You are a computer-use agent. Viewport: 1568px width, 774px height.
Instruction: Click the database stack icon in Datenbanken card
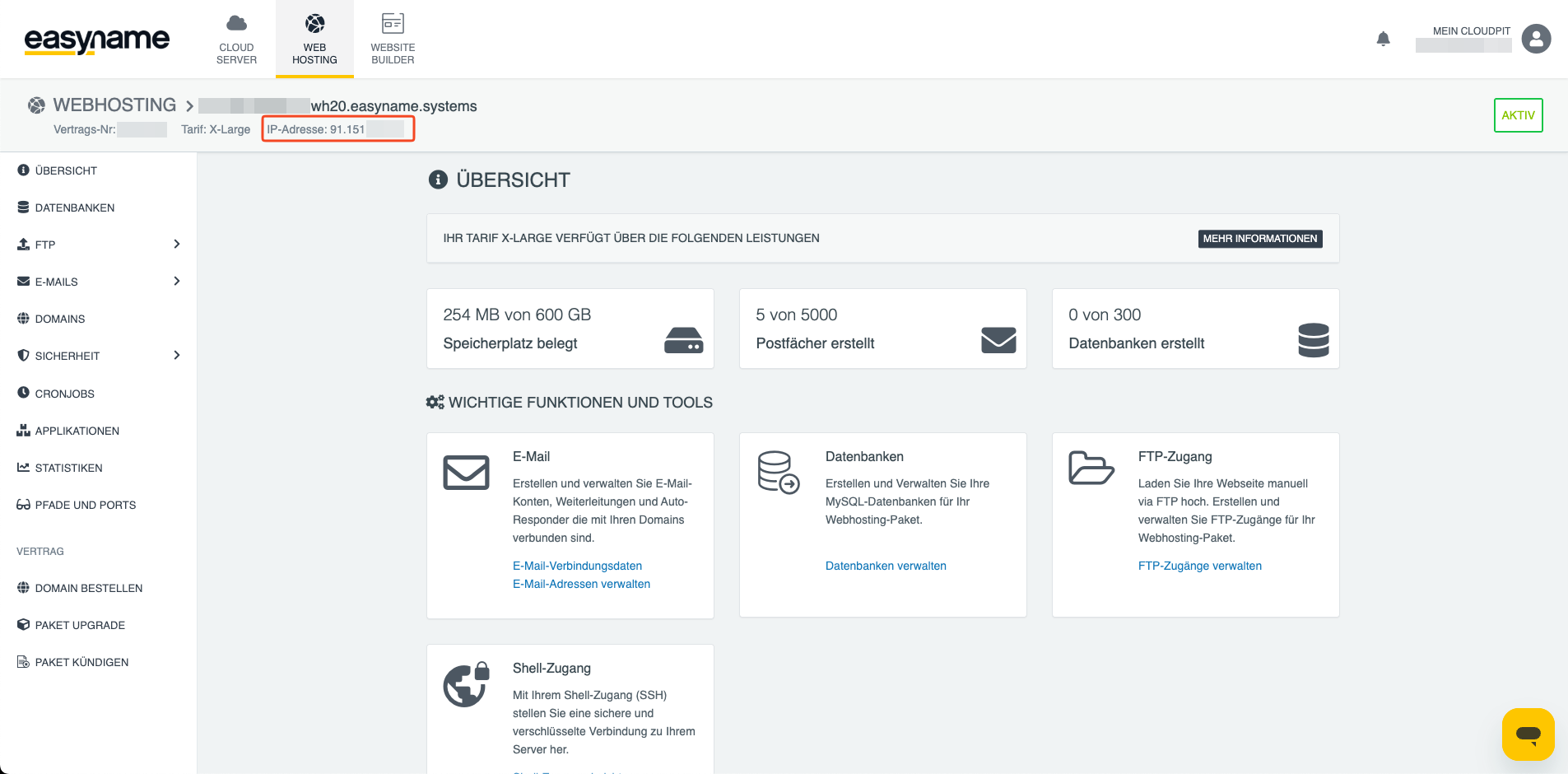click(1314, 340)
